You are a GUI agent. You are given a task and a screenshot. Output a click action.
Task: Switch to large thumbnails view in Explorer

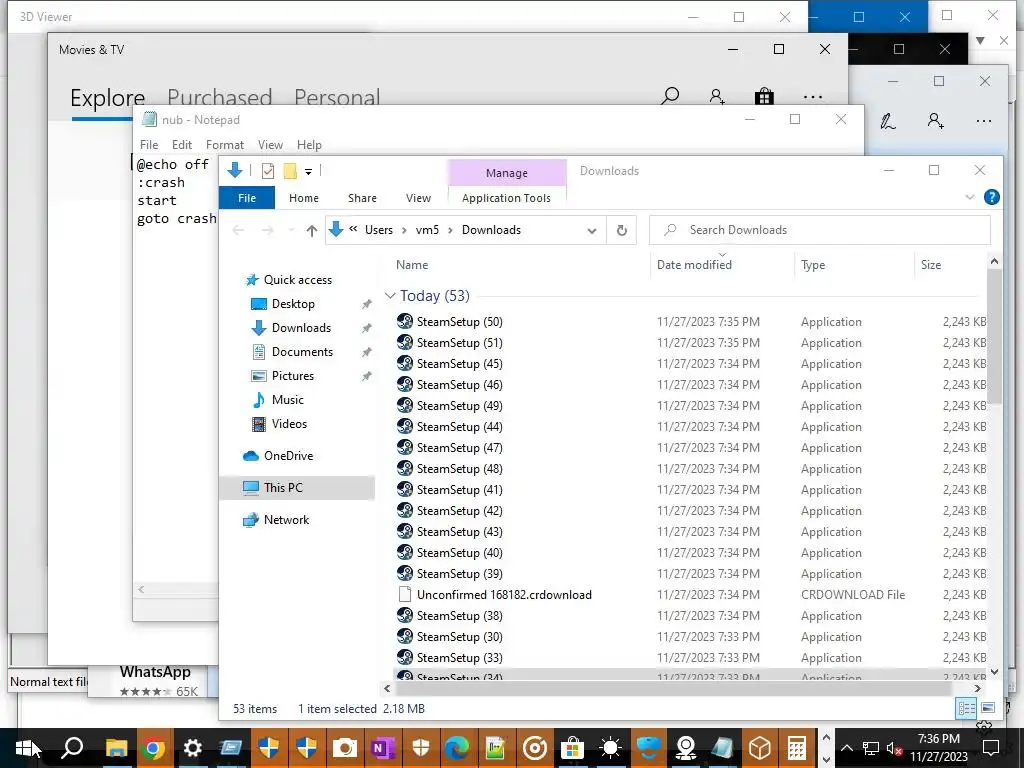pos(988,708)
